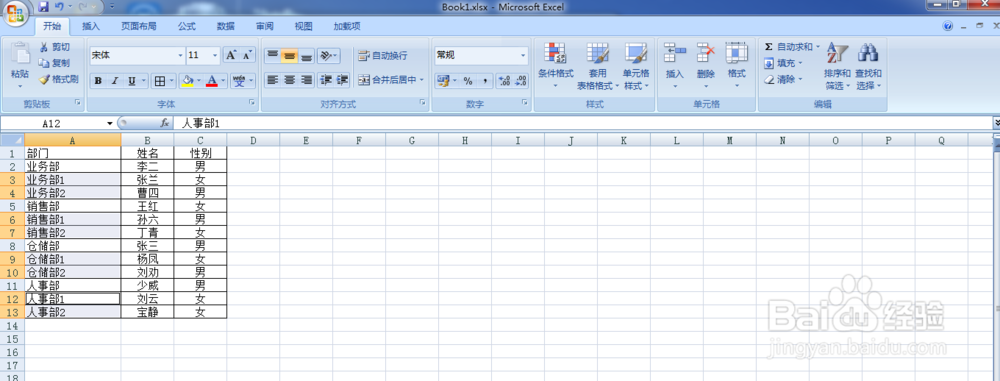This screenshot has height=381, width=1000.
Task: Copy selection with 复制
Action: (x=54, y=63)
